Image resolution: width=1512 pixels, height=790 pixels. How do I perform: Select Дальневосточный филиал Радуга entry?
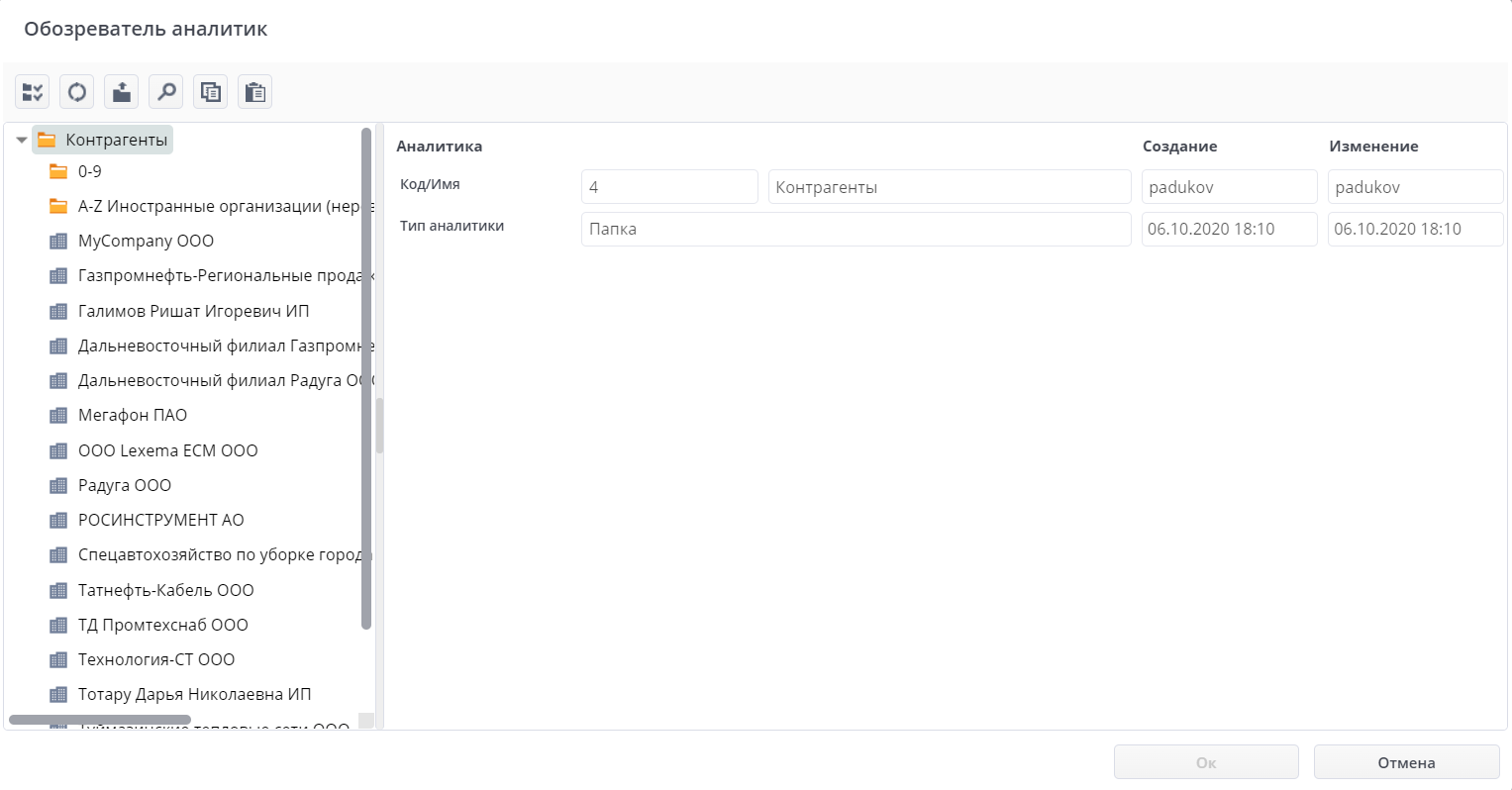pyautogui.click(x=226, y=380)
